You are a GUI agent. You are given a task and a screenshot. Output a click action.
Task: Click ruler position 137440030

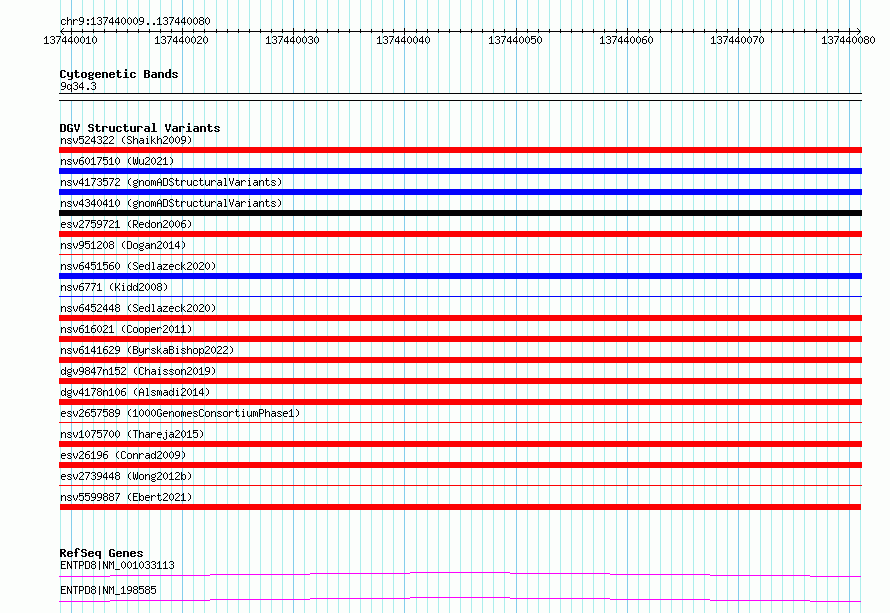tap(292, 40)
